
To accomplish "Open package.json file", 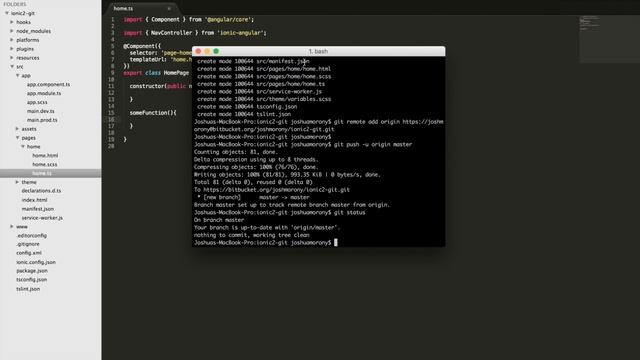I will (32, 271).
